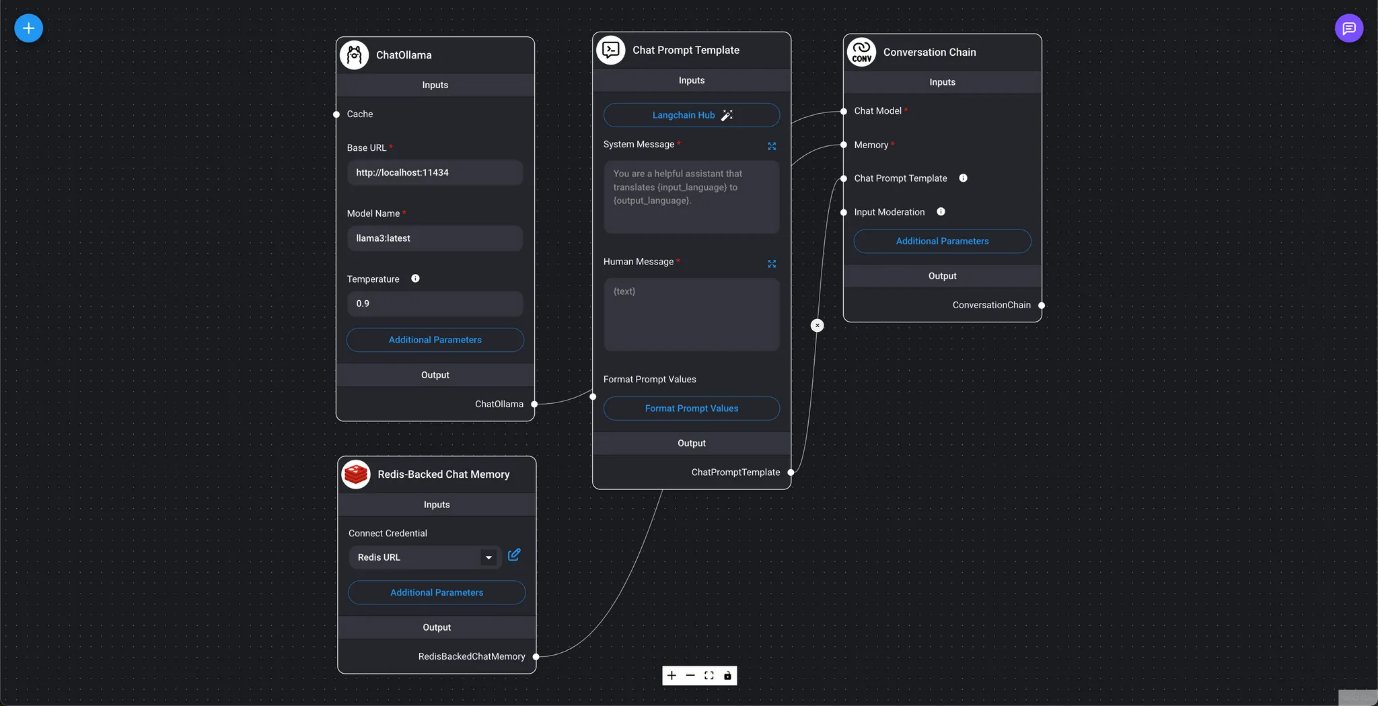Click the Langchain Hub button
The height and width of the screenshot is (706, 1378).
pos(691,115)
